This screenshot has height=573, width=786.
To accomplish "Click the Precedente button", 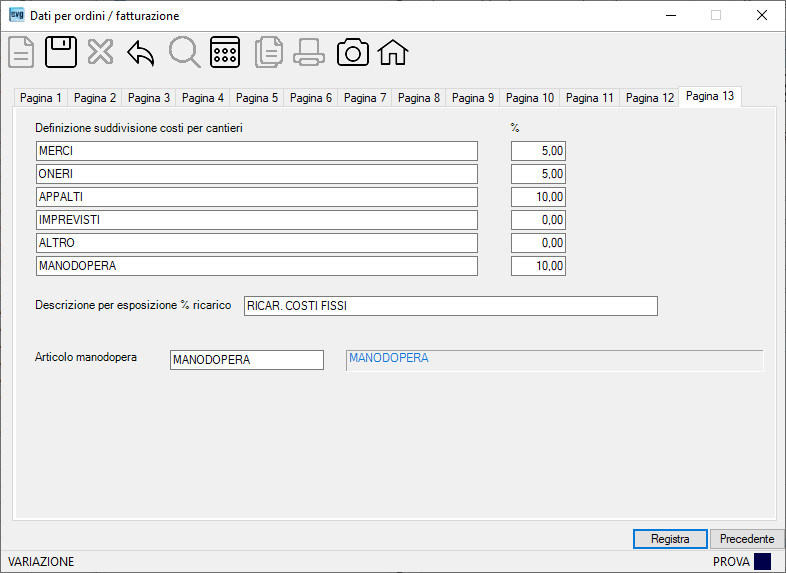I will click(x=747, y=539).
